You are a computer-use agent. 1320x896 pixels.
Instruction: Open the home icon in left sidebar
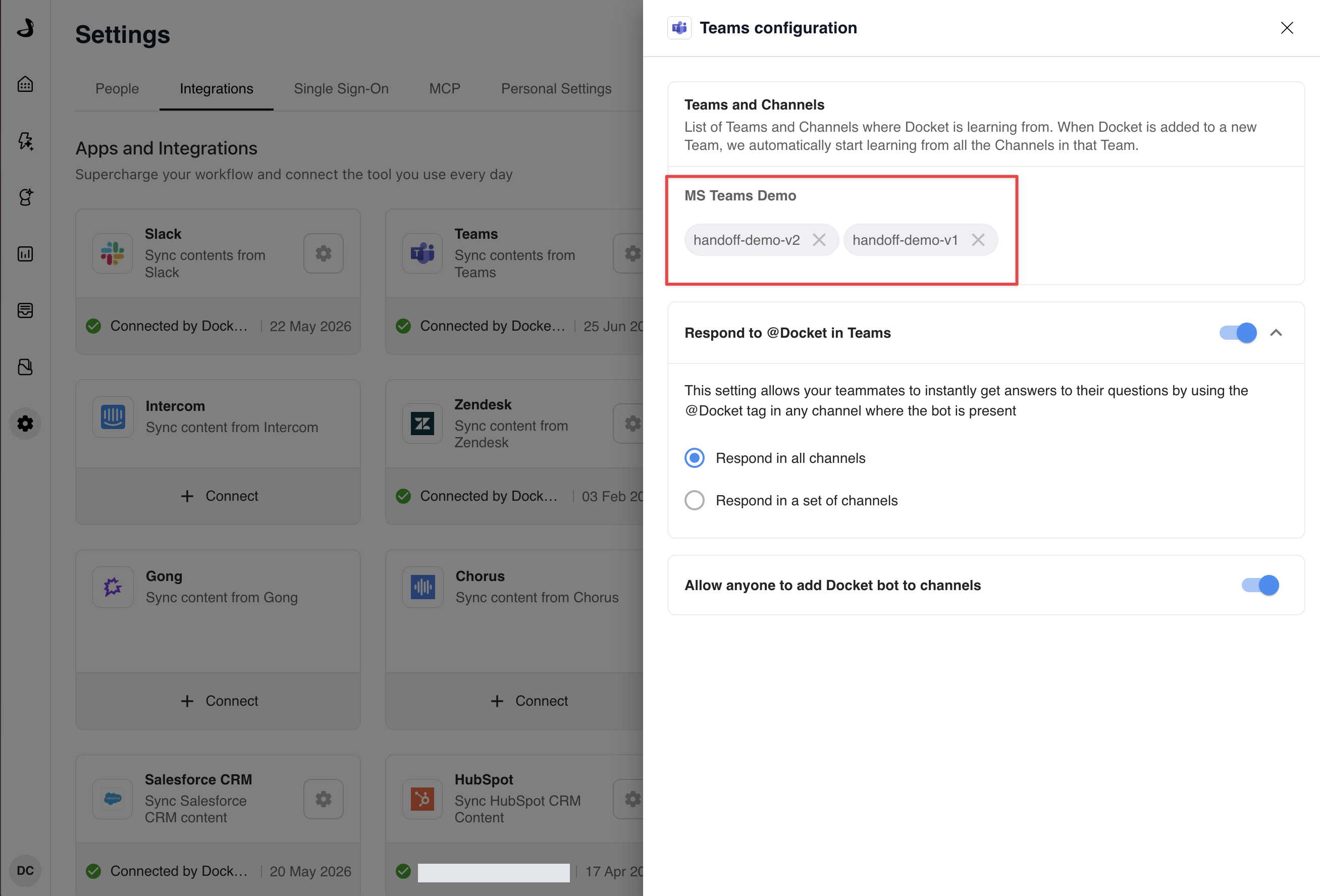(x=25, y=84)
